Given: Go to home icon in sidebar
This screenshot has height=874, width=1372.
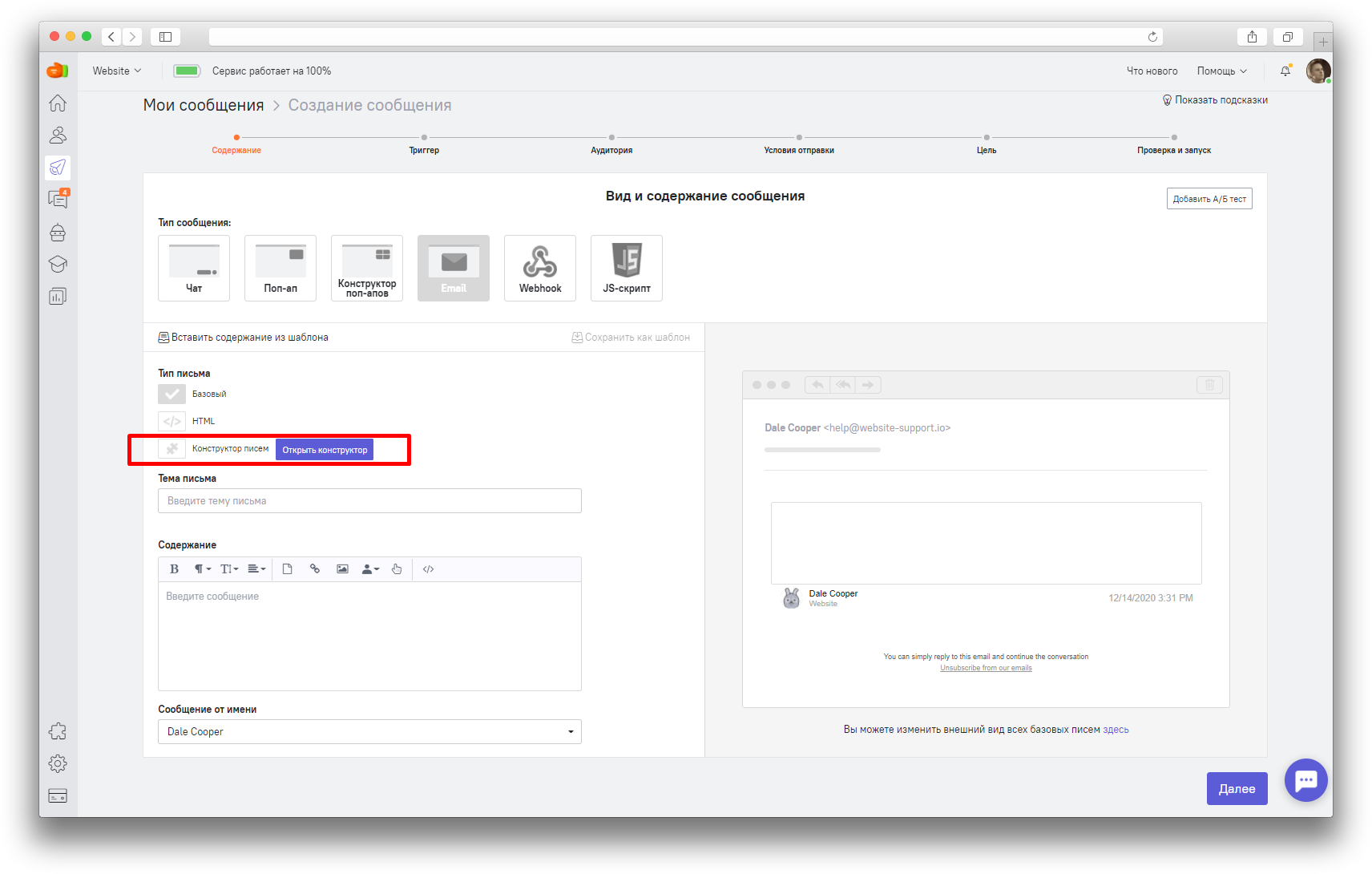Looking at the screenshot, I should pos(58,103).
